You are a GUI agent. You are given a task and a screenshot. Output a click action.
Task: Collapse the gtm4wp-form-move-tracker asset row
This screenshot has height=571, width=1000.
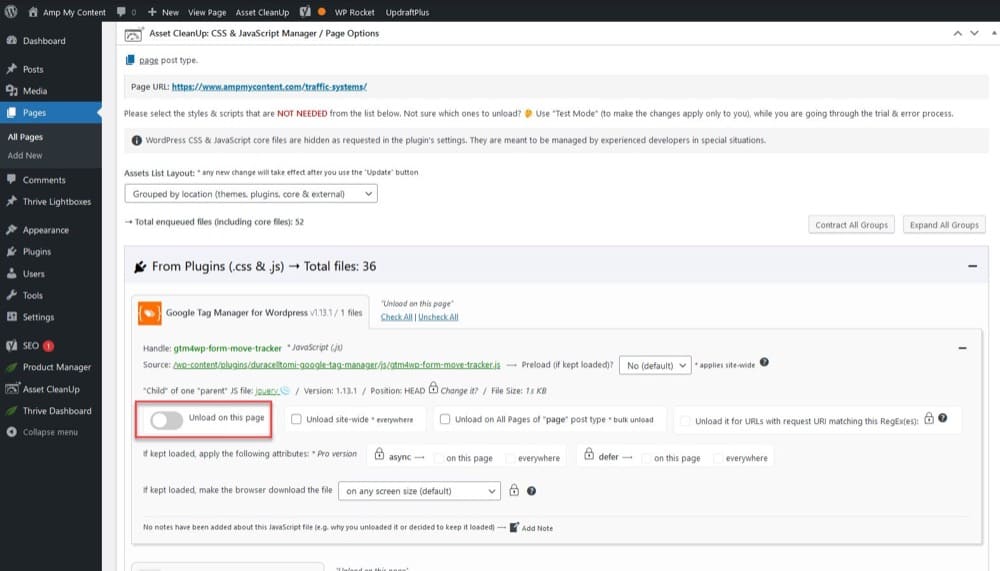[962, 348]
